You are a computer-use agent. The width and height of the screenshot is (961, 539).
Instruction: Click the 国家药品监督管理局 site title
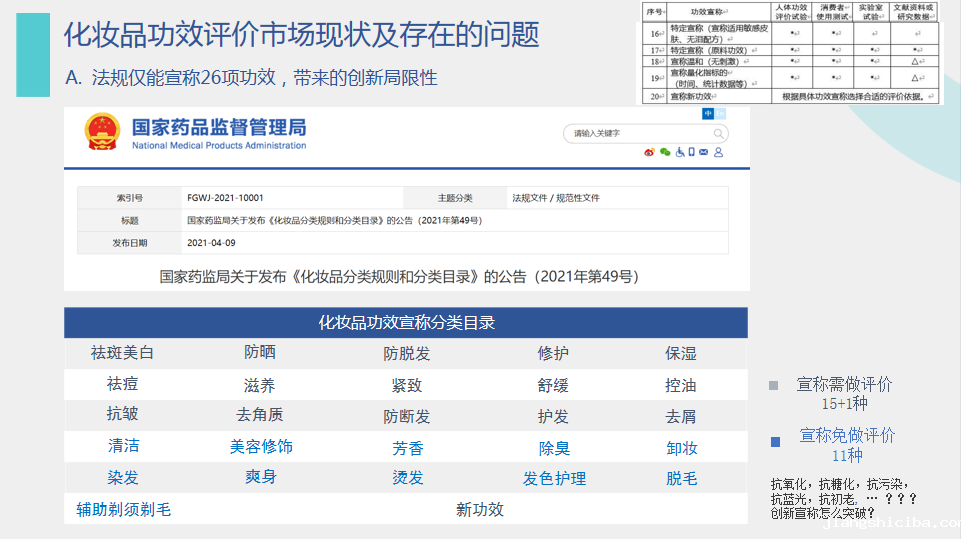(219, 128)
